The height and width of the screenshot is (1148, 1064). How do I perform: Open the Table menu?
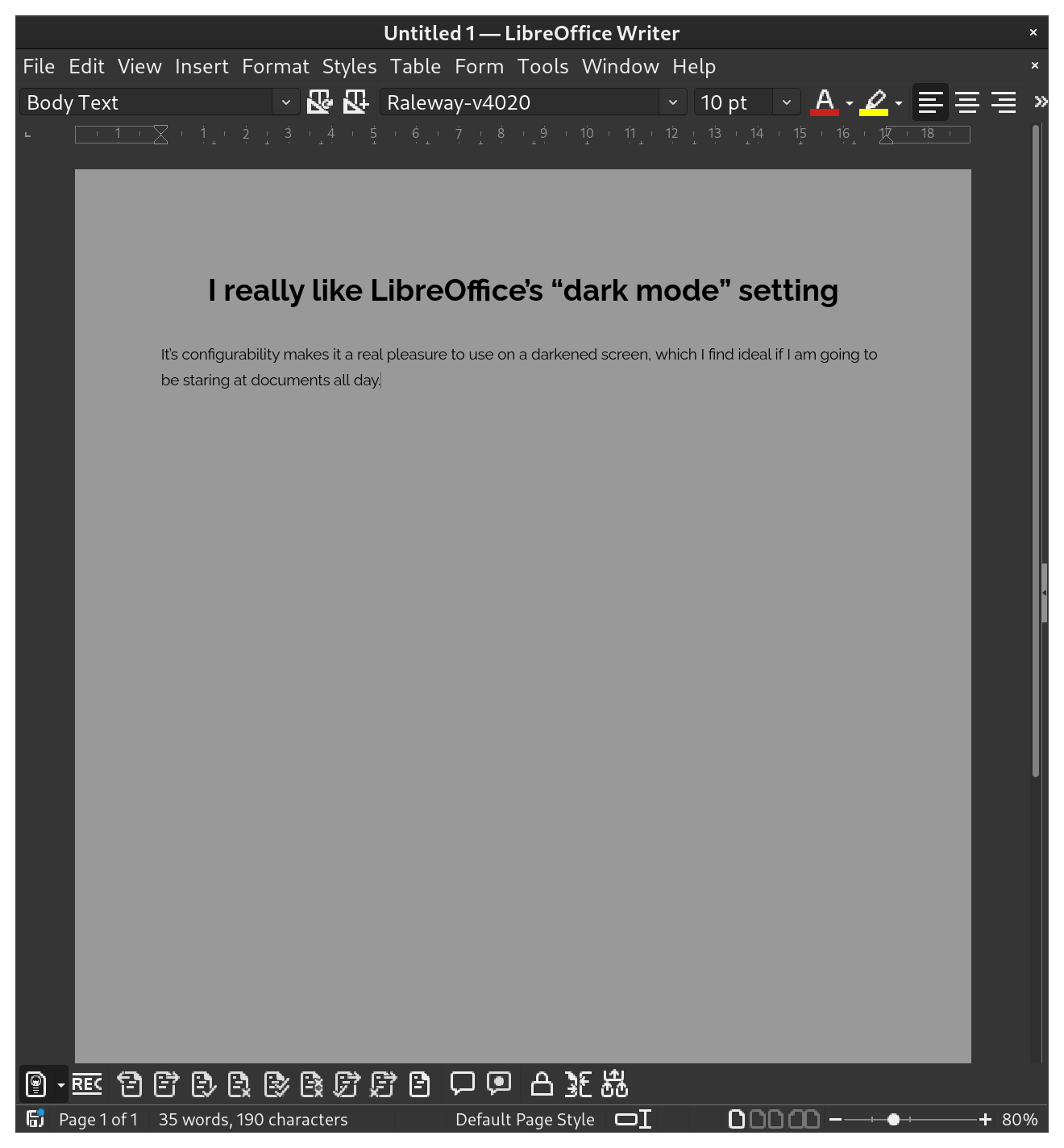[x=415, y=66]
